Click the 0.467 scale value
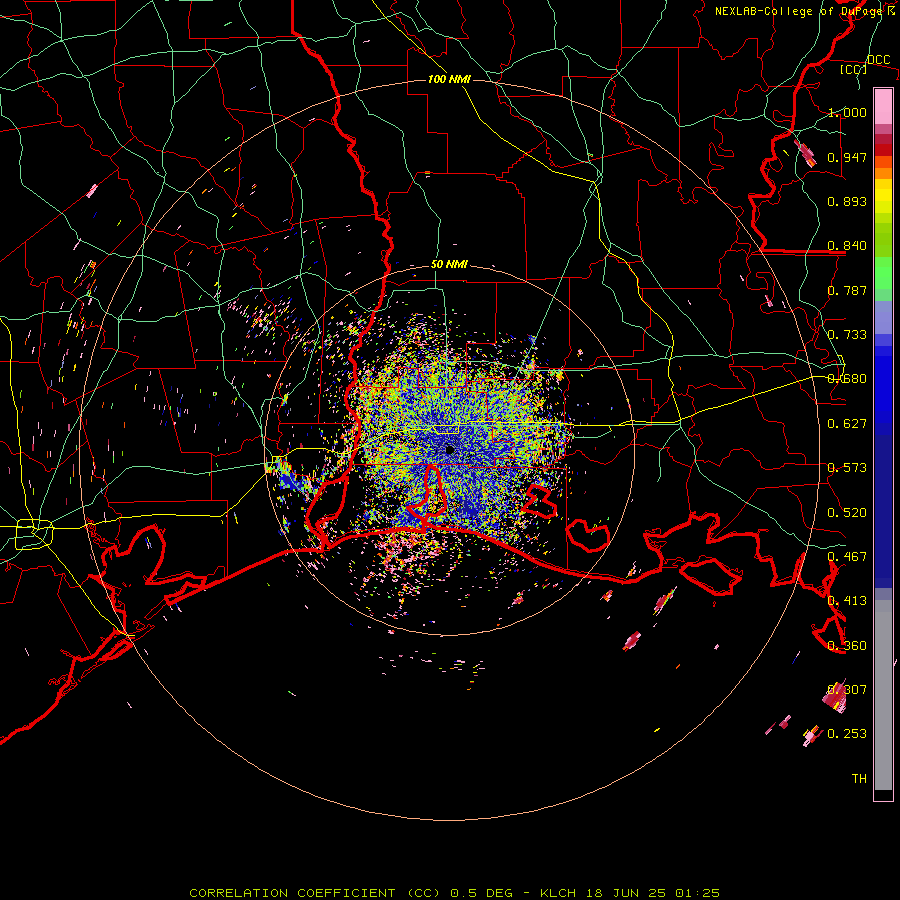The height and width of the screenshot is (900, 900). [847, 557]
